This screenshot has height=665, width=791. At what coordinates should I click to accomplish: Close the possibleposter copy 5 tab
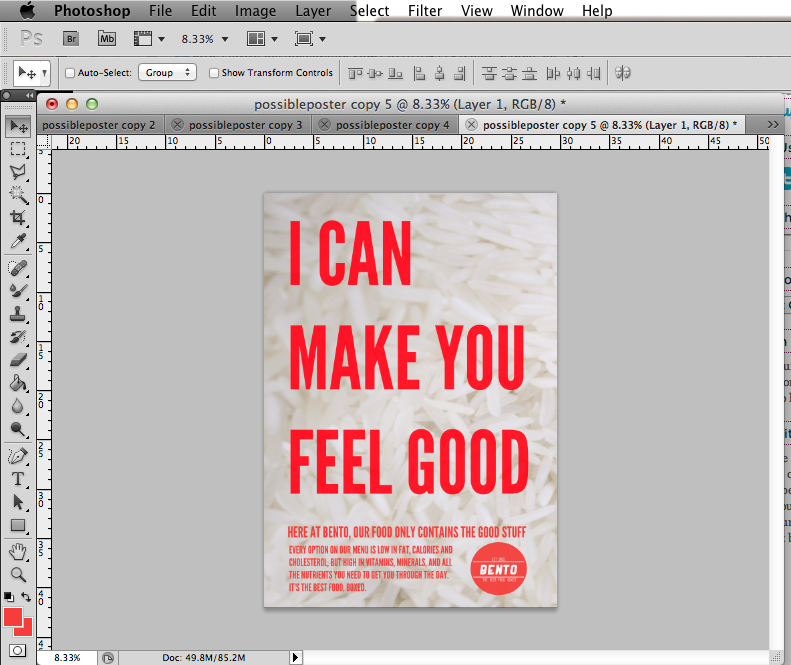471,125
